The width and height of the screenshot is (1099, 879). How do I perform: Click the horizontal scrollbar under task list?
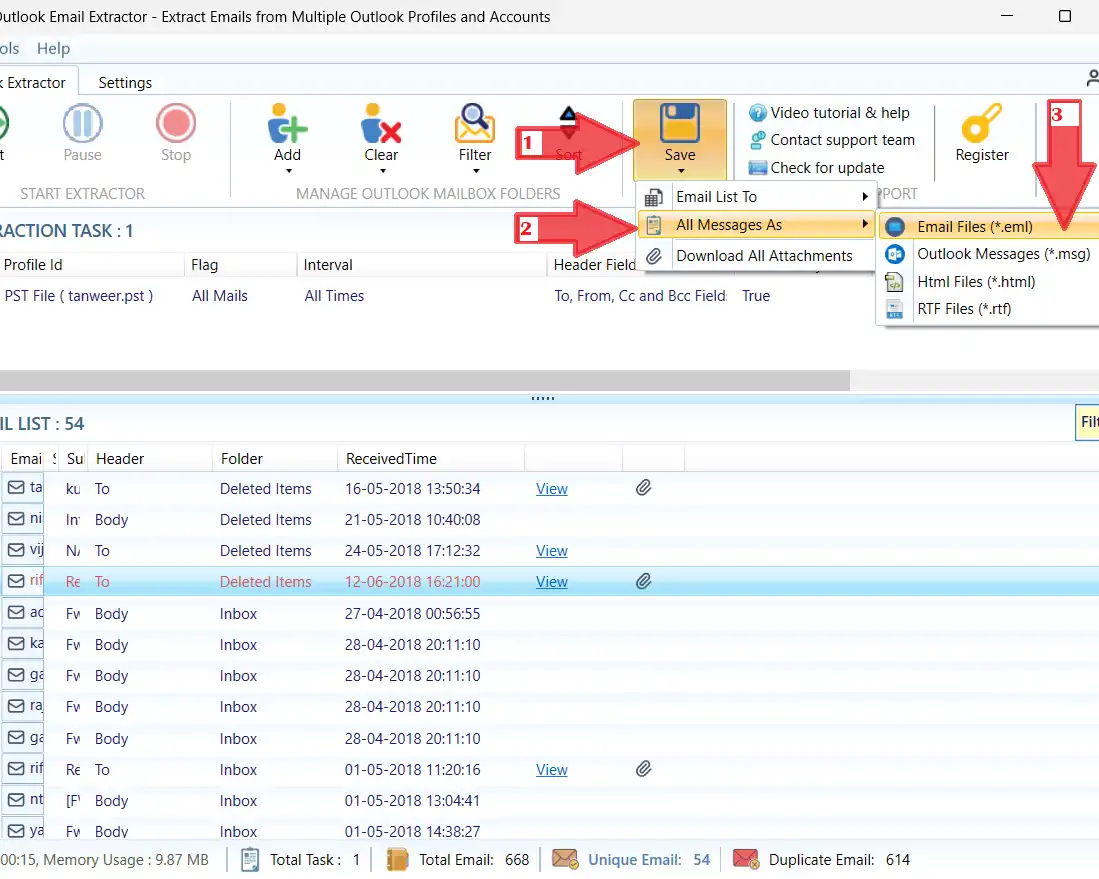click(425, 380)
